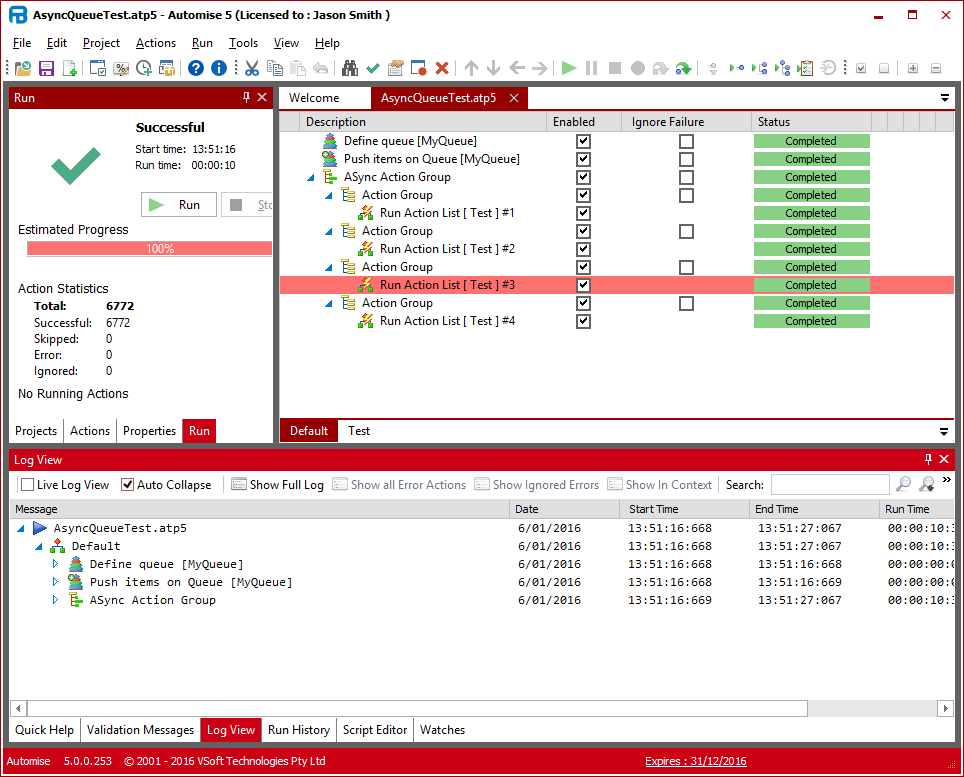Click the zoom Search icon beside Search field

pos(903,484)
